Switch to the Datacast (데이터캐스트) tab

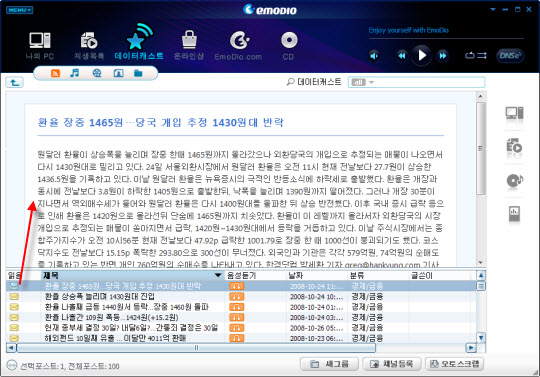[x=139, y=42]
